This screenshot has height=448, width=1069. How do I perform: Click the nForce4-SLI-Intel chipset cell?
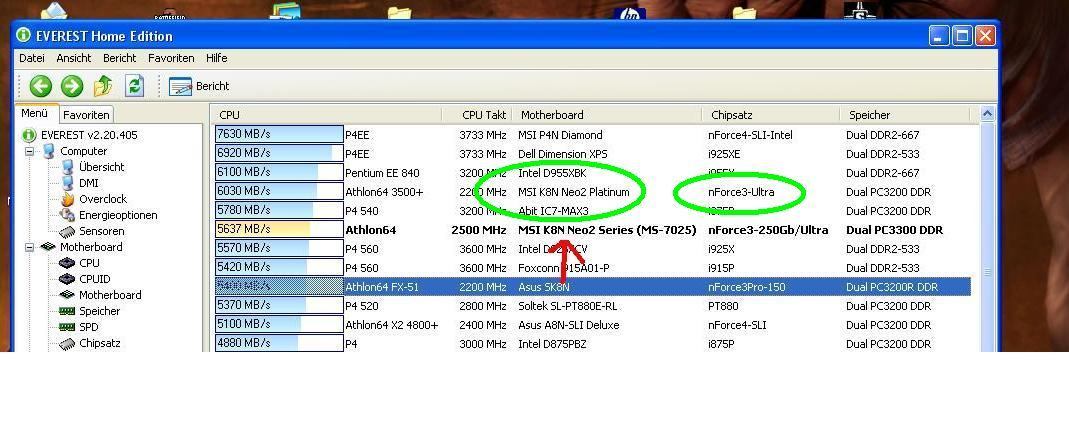750,135
